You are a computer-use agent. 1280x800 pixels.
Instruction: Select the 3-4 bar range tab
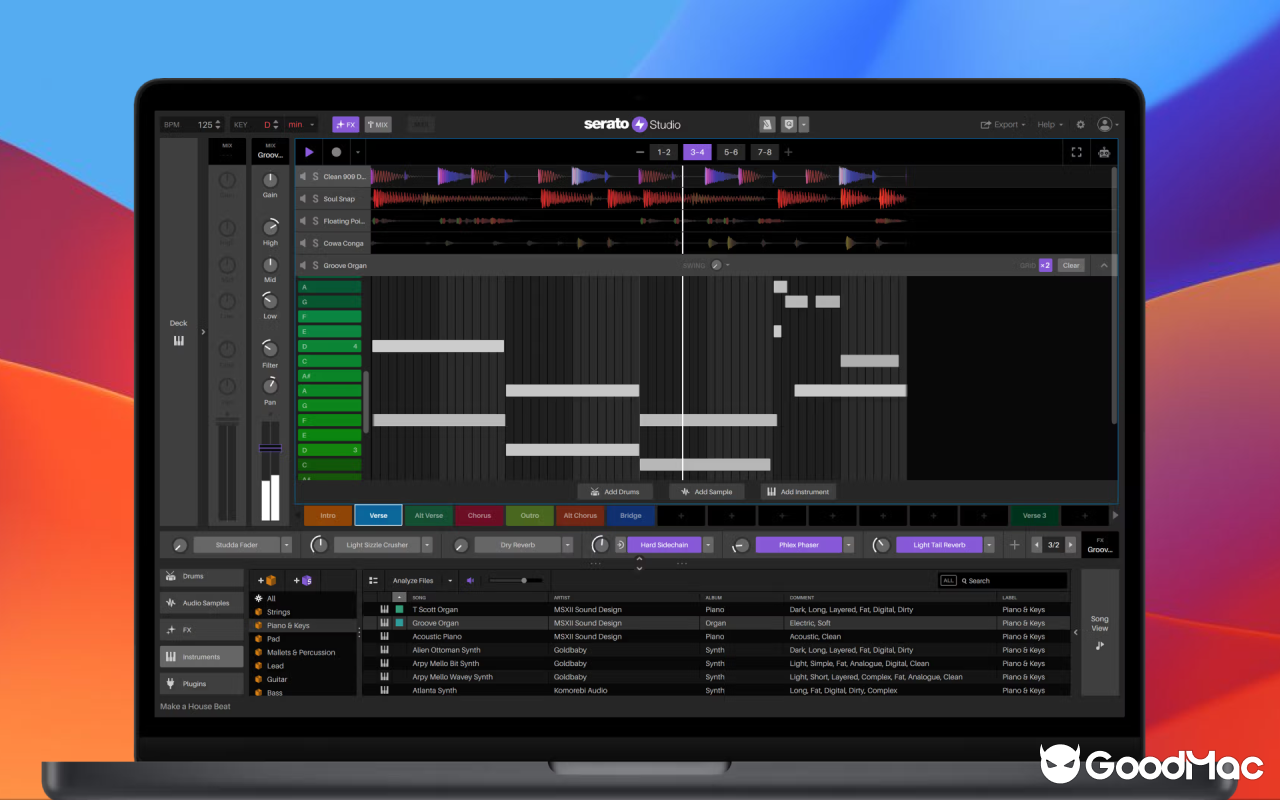696,152
